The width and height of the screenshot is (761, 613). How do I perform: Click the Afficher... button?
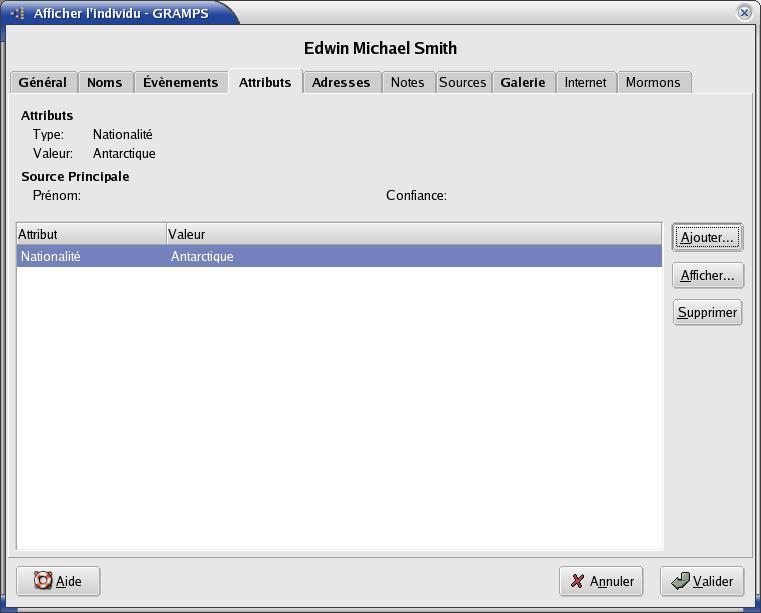coord(707,275)
